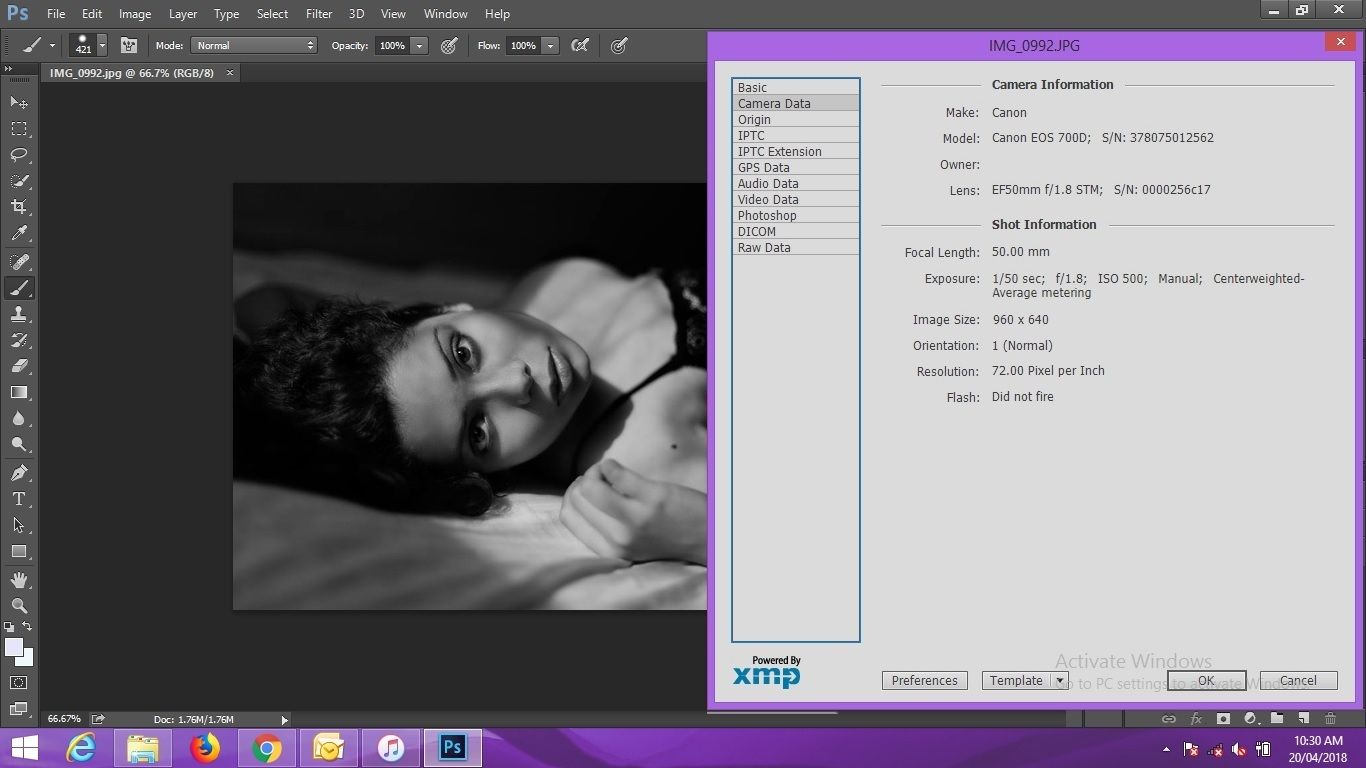The height and width of the screenshot is (768, 1366).
Task: Click the link layers icon
Action: pyautogui.click(x=1168, y=718)
